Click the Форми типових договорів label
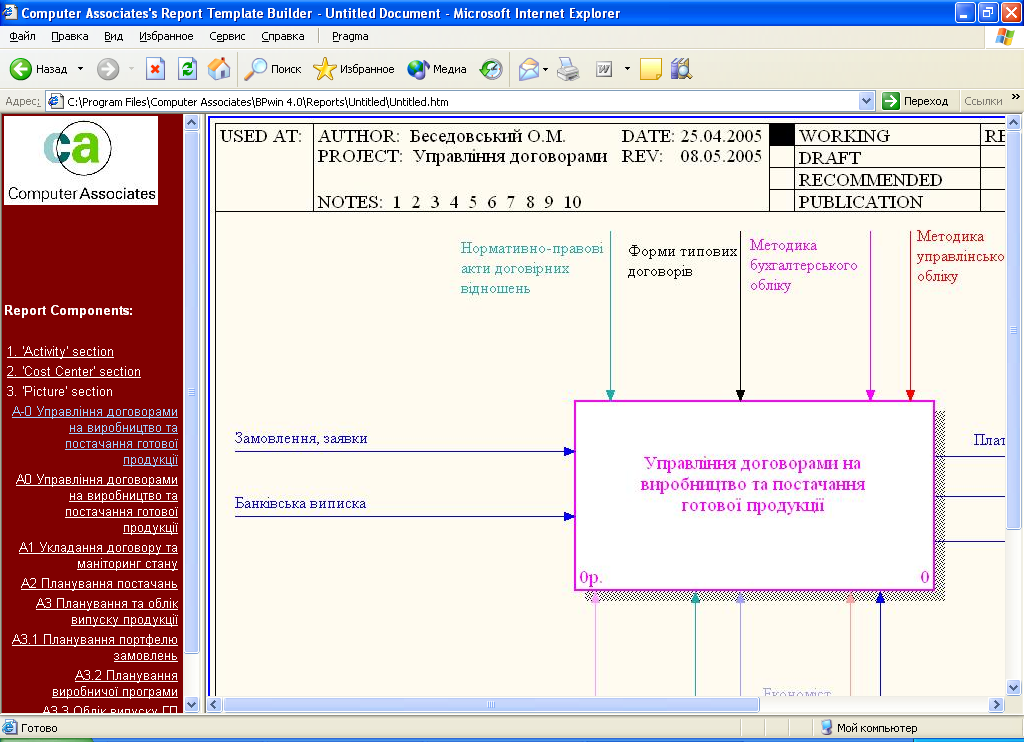The width and height of the screenshot is (1024, 742). pos(682,261)
